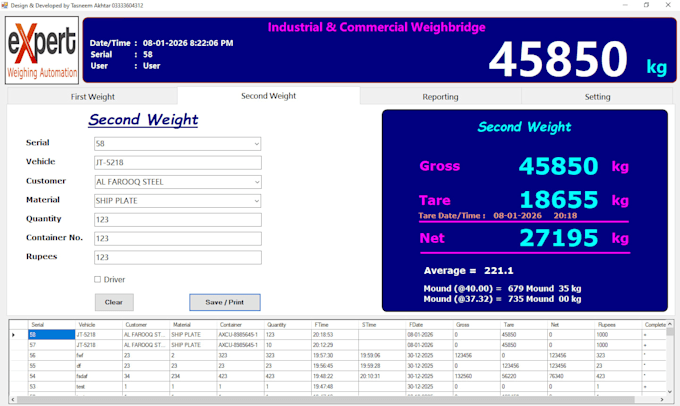680x406 pixels.
Task: Click STime cell 20:10:31
Action: tap(382, 377)
